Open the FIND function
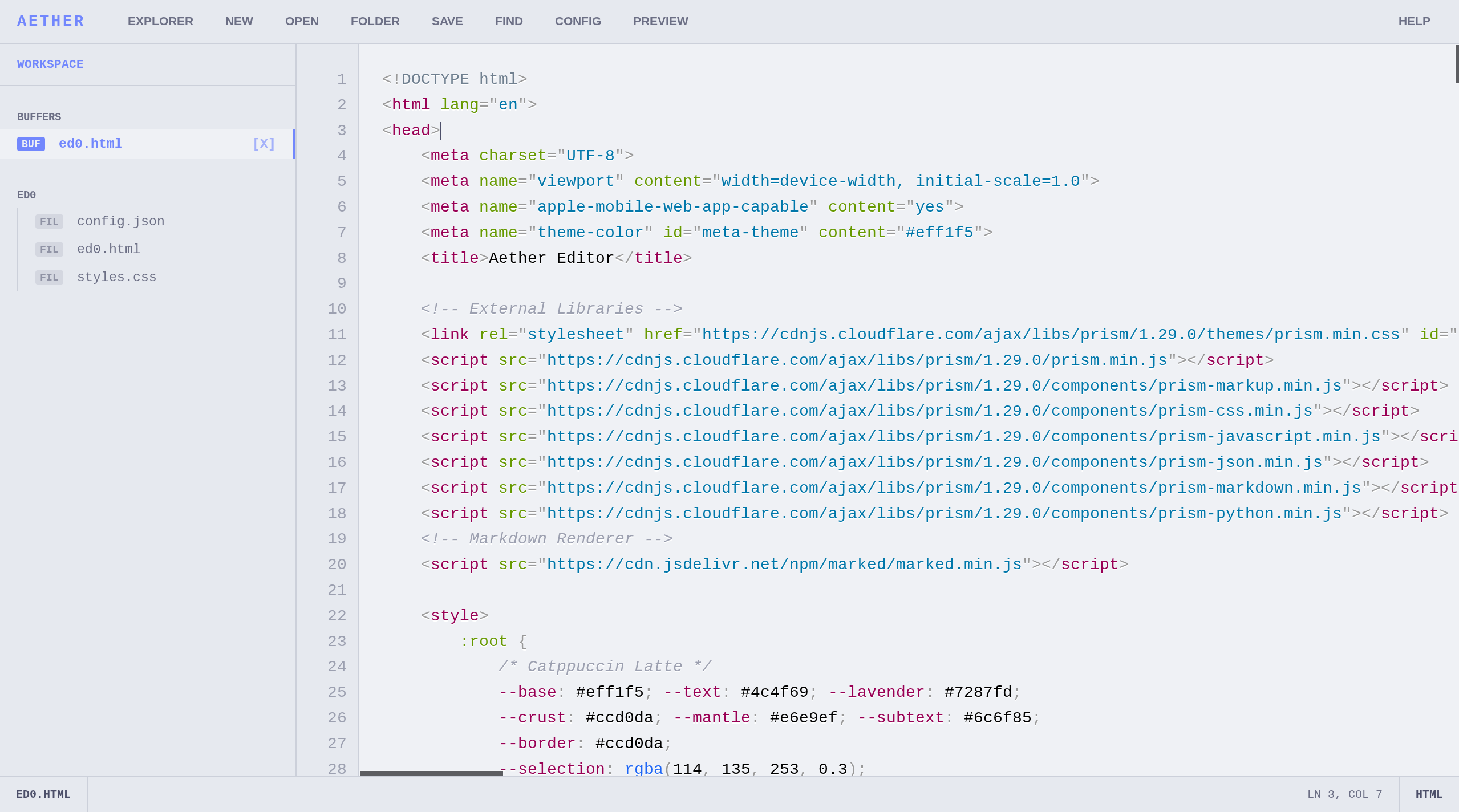Viewport: 1459px width, 812px height. pos(508,21)
